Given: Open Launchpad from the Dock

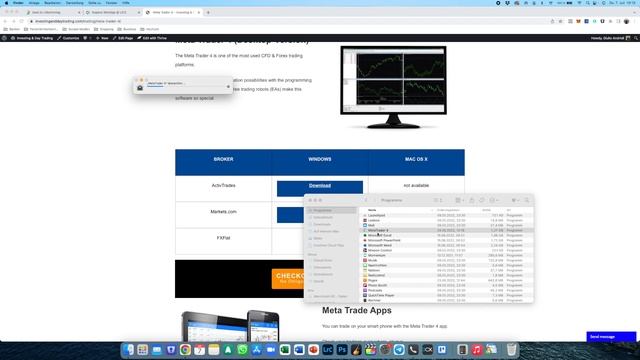Looking at the screenshot, I should tap(142, 350).
